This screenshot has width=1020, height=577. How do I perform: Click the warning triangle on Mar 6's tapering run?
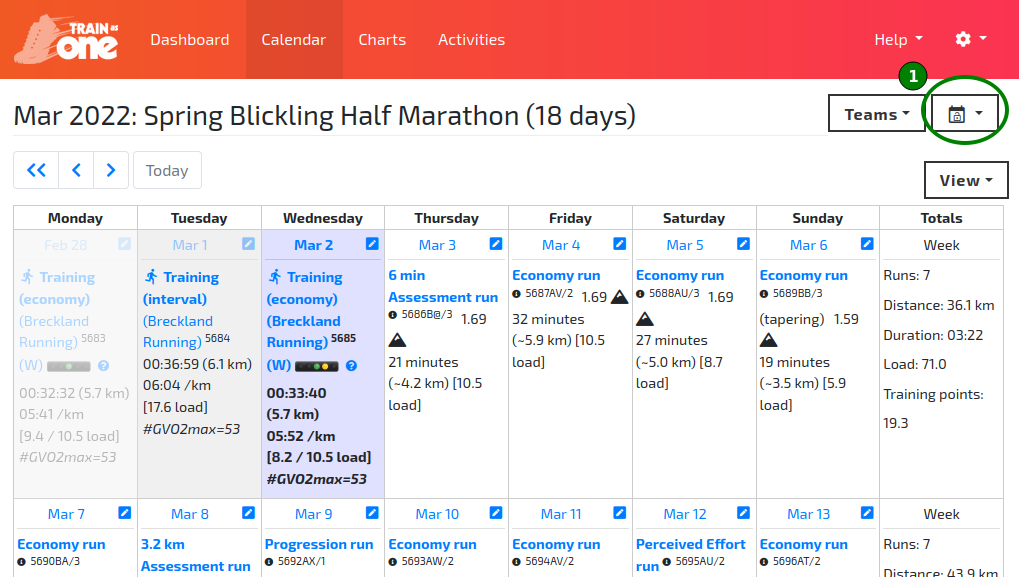click(x=770, y=340)
